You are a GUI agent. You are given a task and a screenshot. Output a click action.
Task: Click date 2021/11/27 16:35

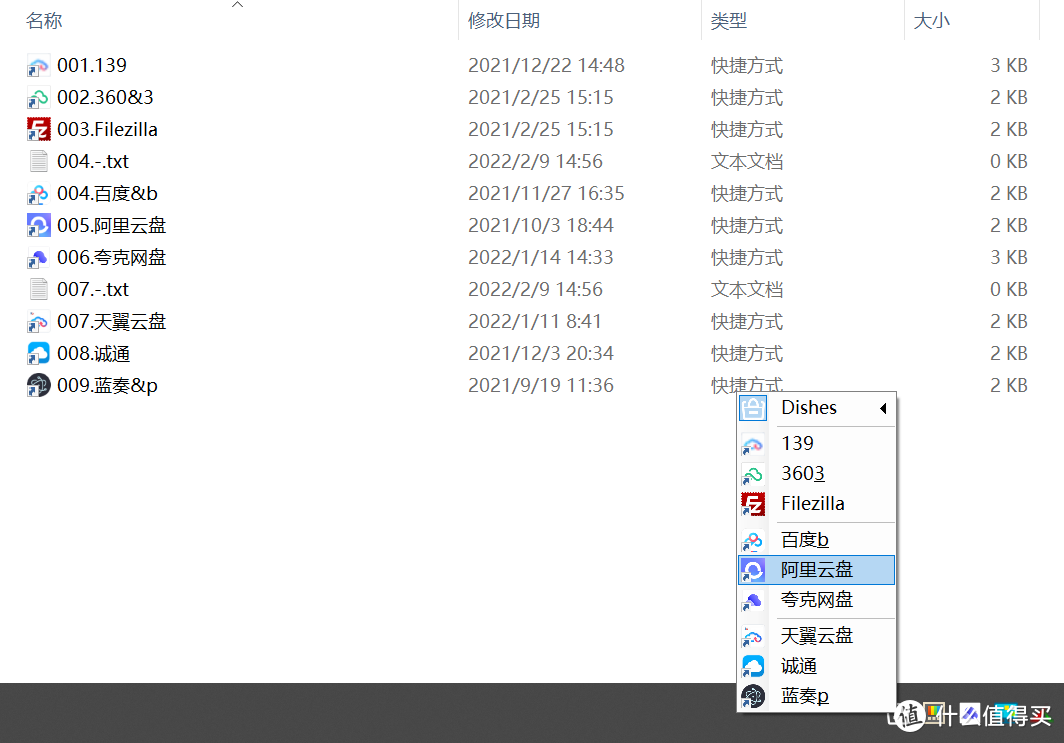pyautogui.click(x=546, y=193)
